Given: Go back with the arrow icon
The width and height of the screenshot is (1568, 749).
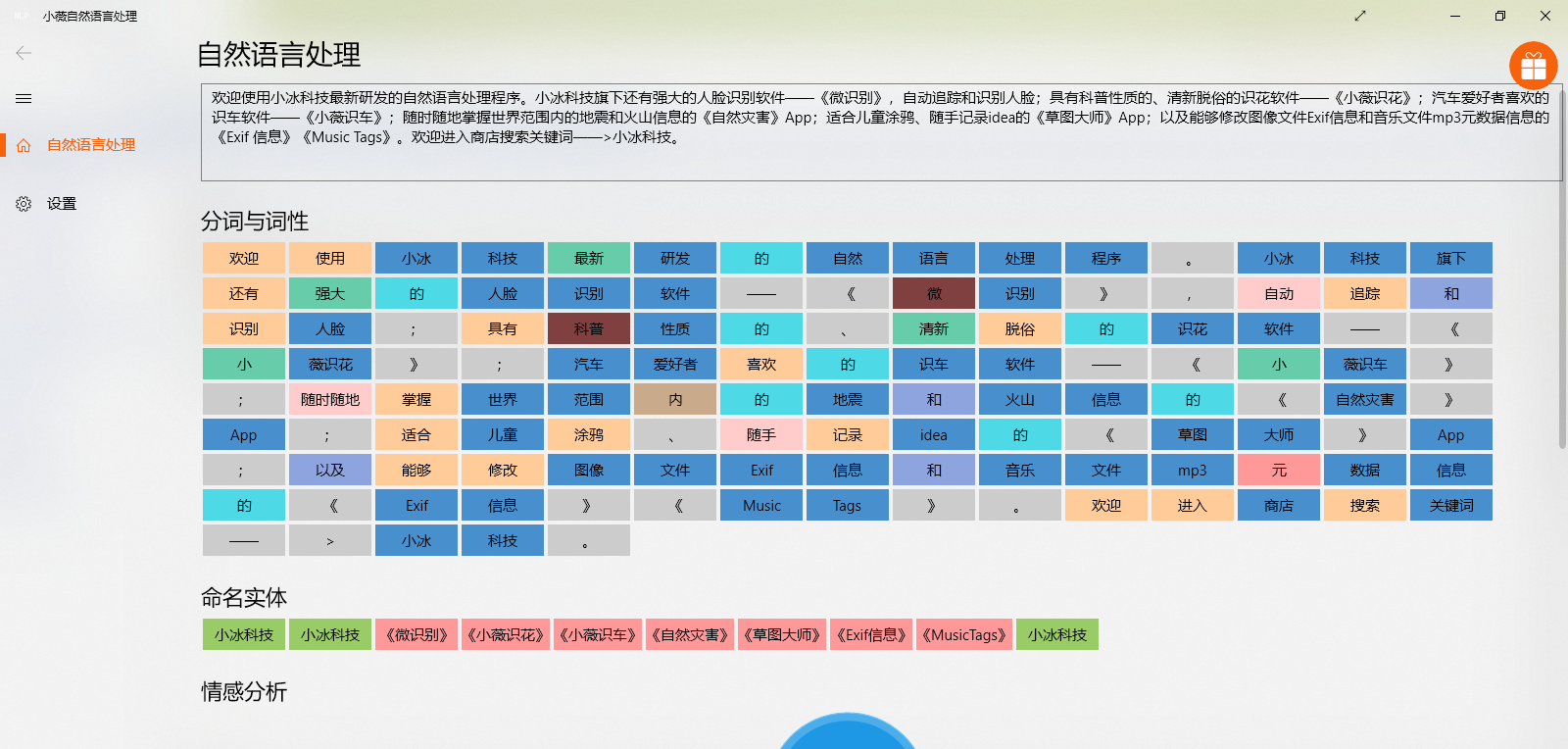Looking at the screenshot, I should pyautogui.click(x=24, y=53).
